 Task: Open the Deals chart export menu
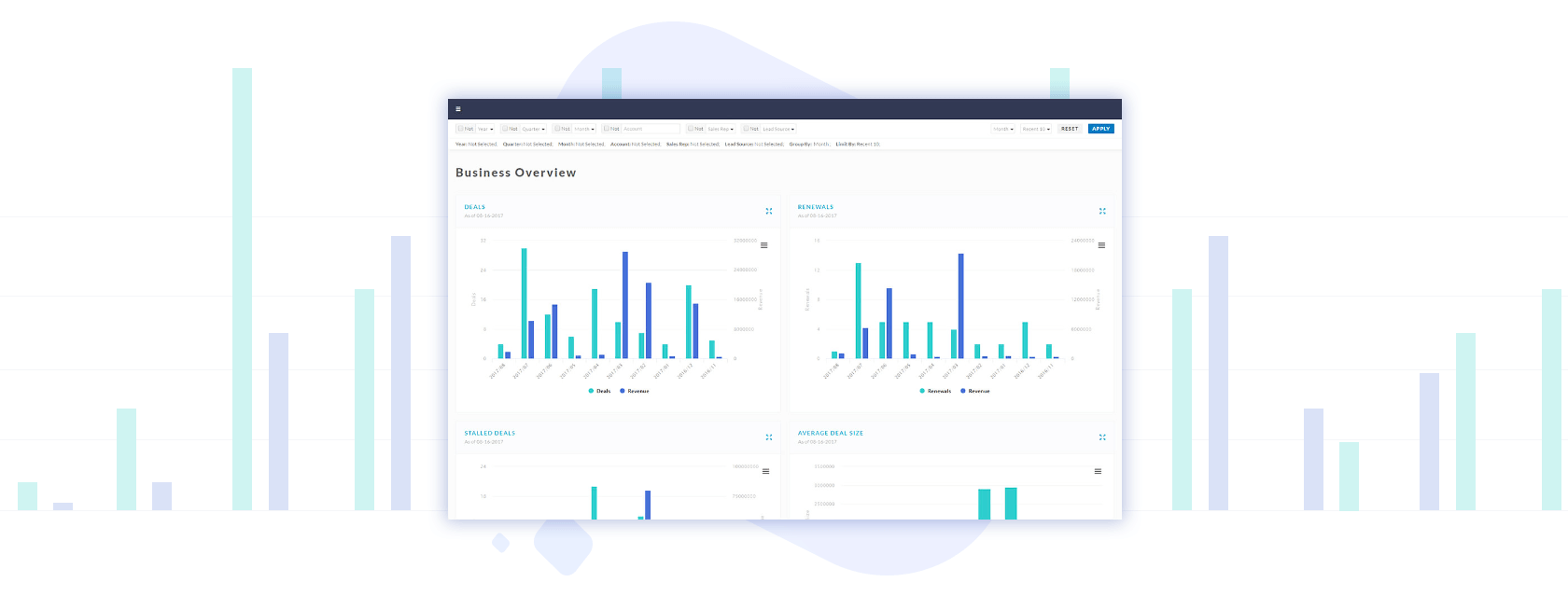click(x=763, y=245)
